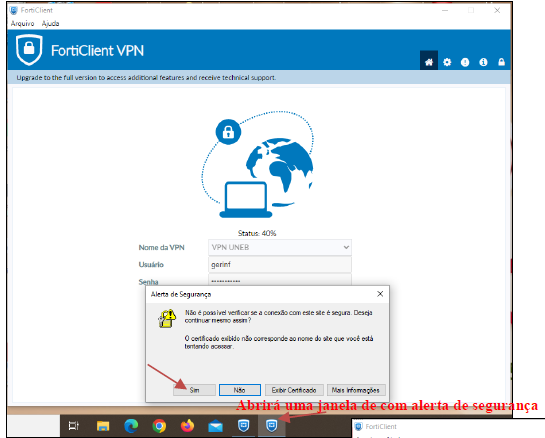
Task: Click Não in the security alert
Action: click(239, 390)
